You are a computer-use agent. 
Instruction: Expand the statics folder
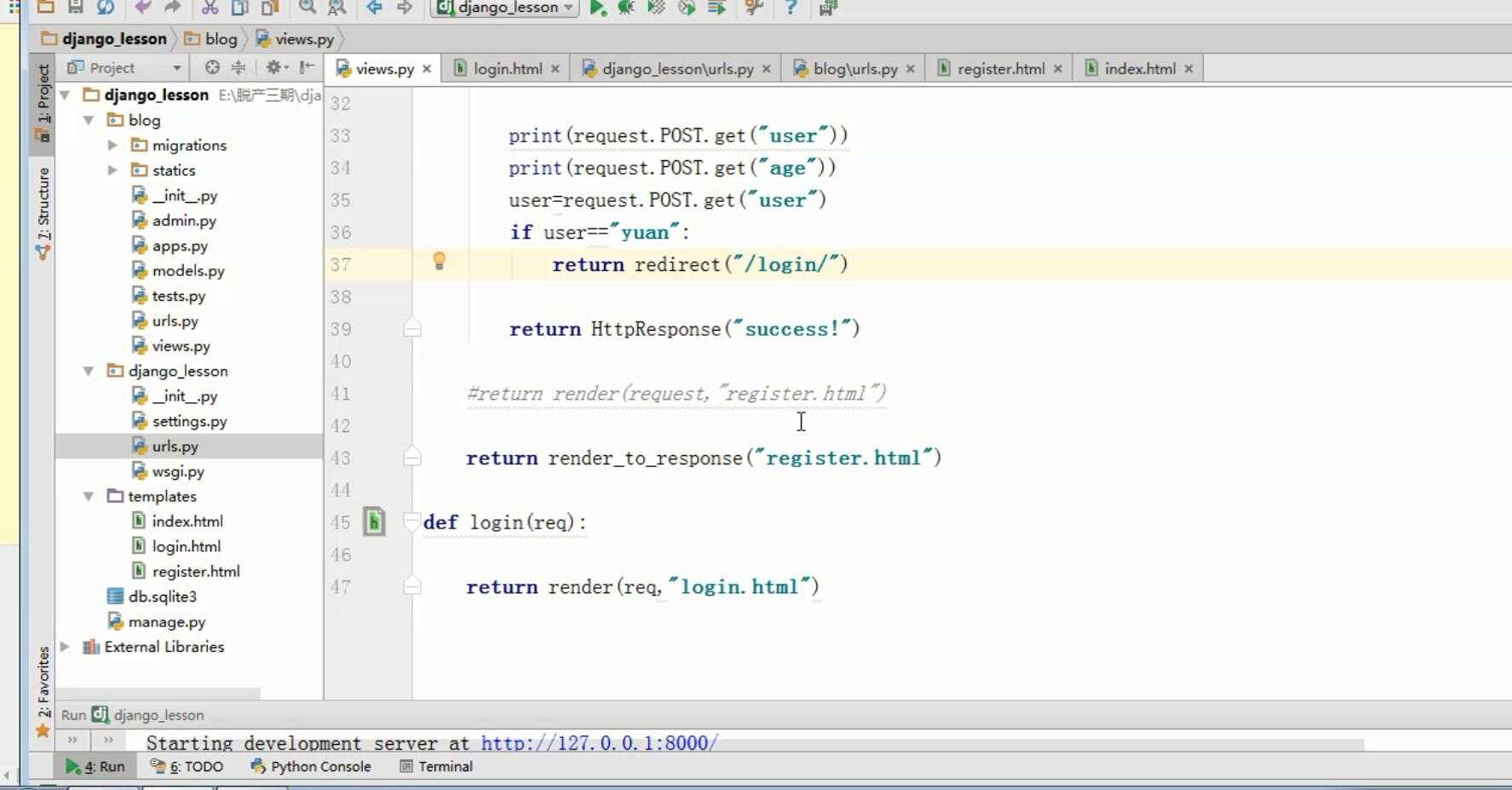(x=112, y=170)
